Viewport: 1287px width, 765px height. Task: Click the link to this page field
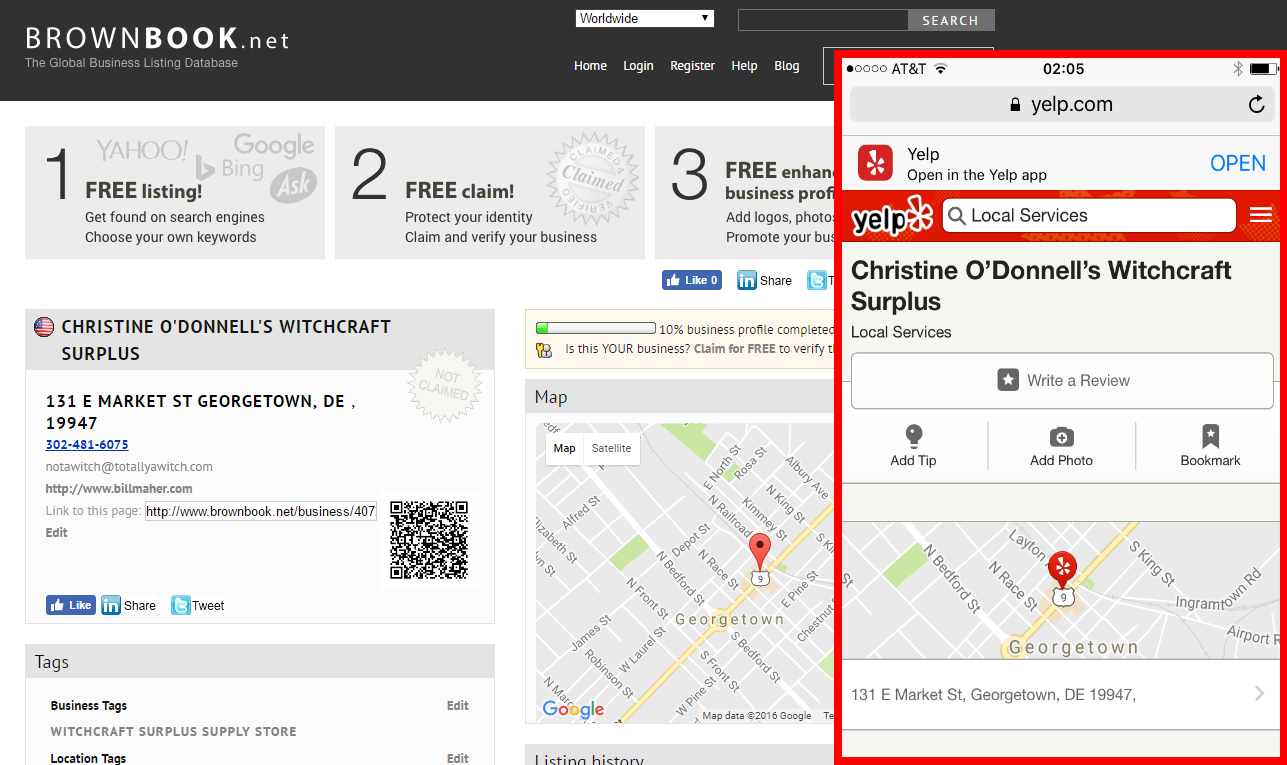(x=261, y=511)
